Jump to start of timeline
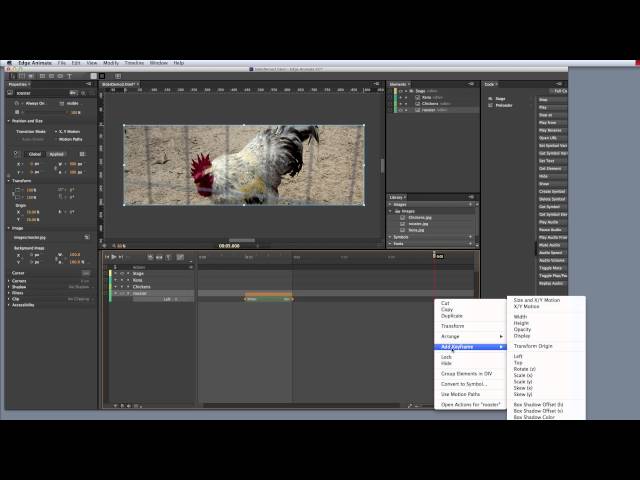The height and width of the screenshot is (480, 640). click(107, 257)
